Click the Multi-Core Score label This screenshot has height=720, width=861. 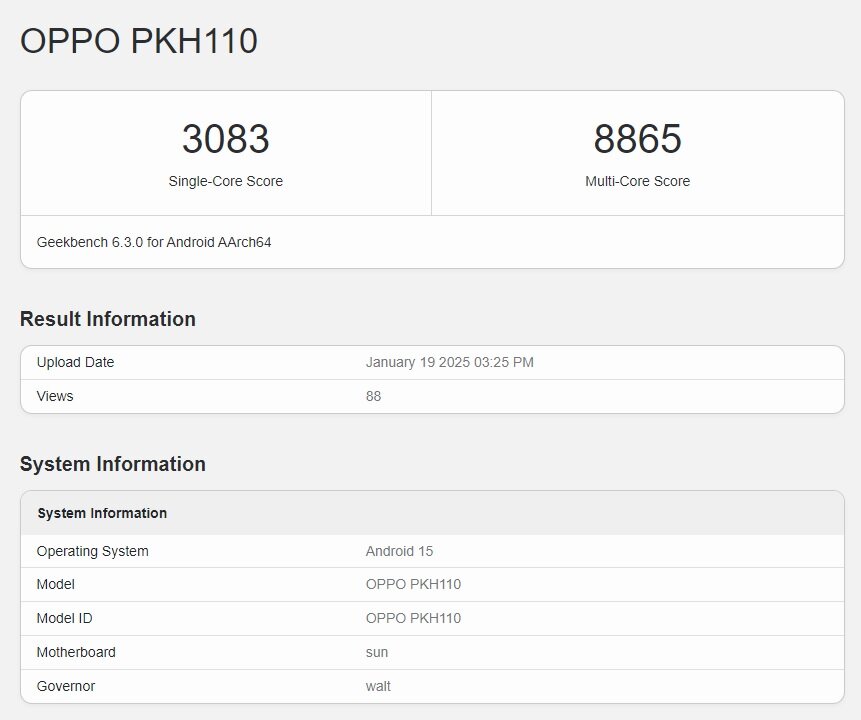coord(638,181)
